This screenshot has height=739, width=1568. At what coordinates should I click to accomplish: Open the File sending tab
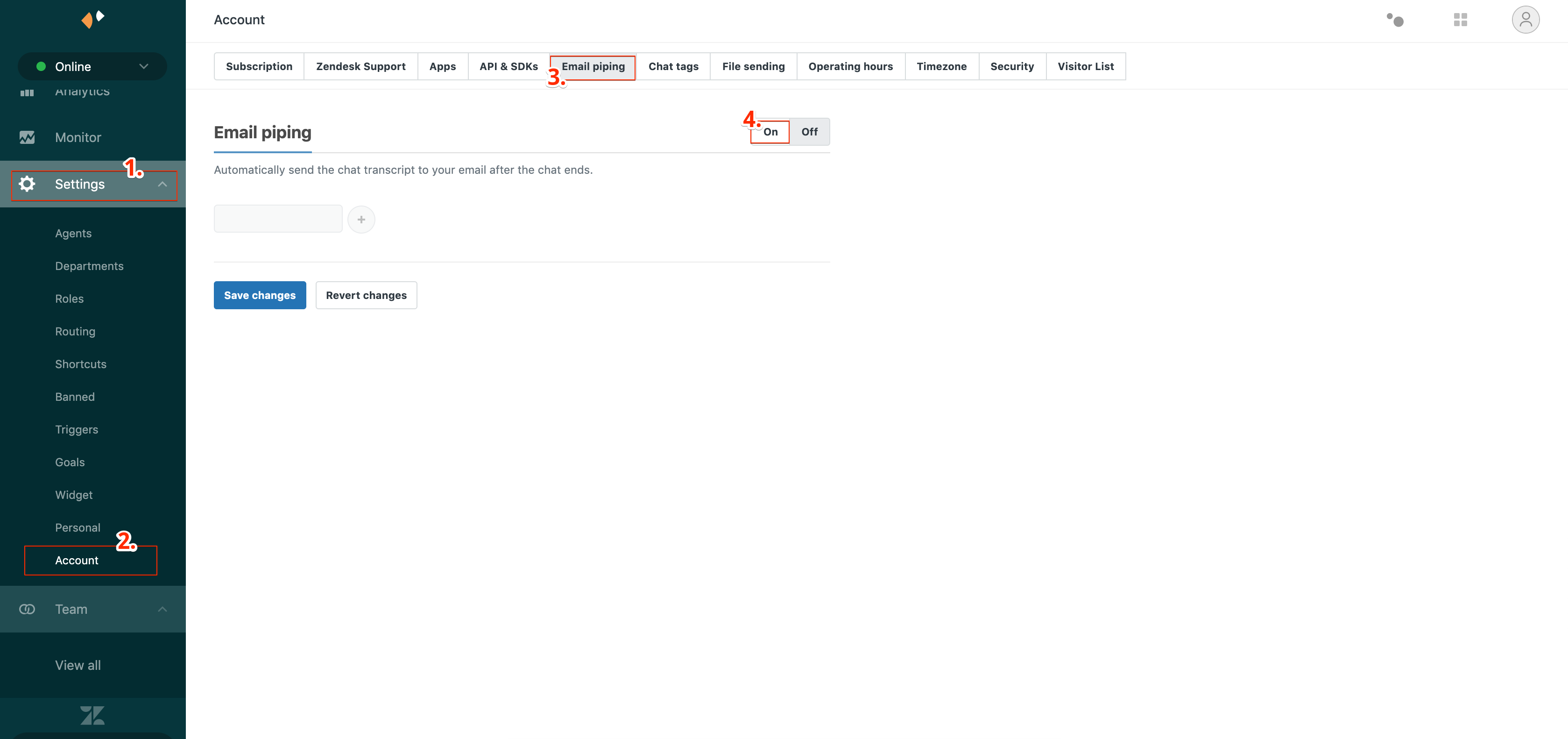point(754,66)
